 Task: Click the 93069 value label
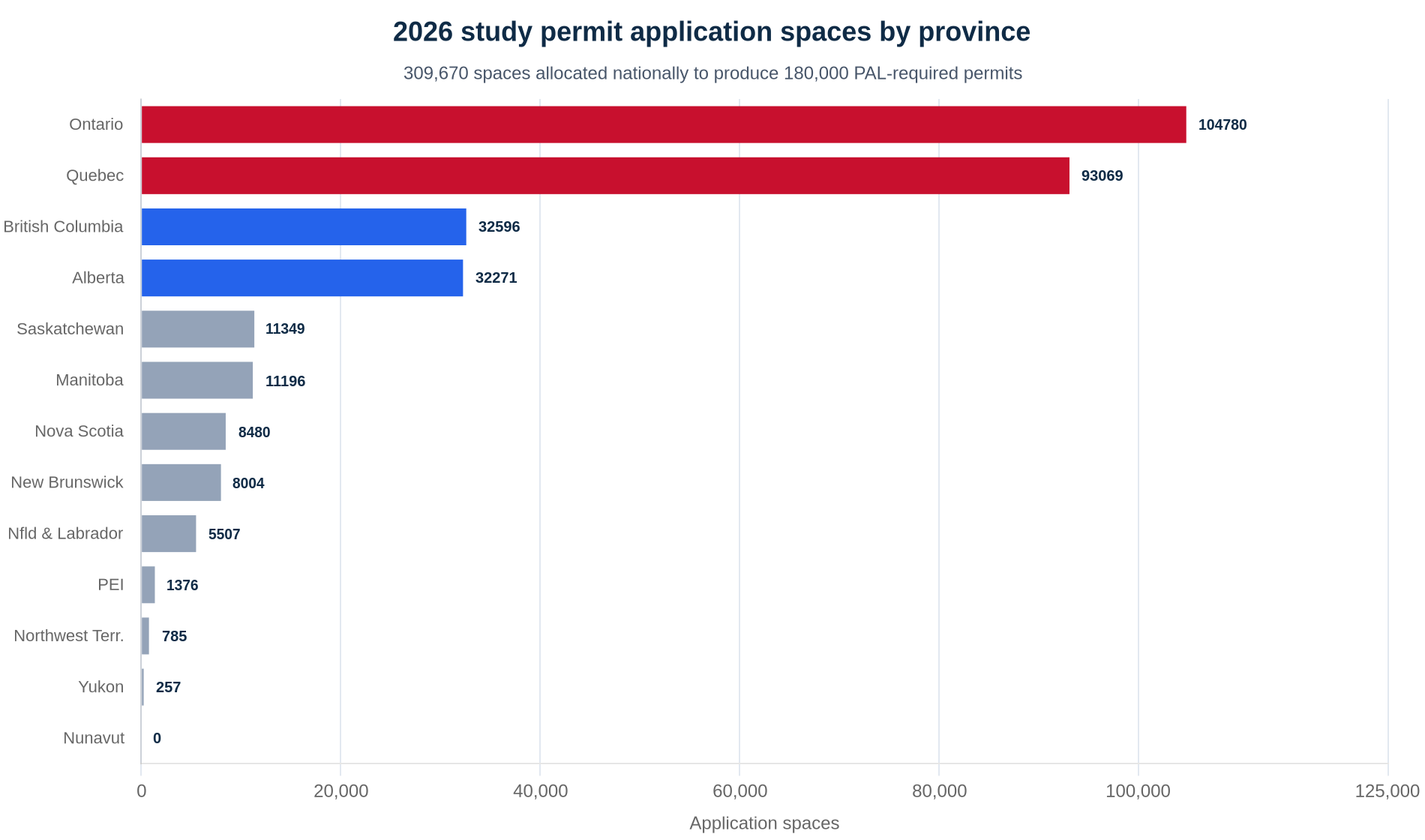pyautogui.click(x=1102, y=176)
